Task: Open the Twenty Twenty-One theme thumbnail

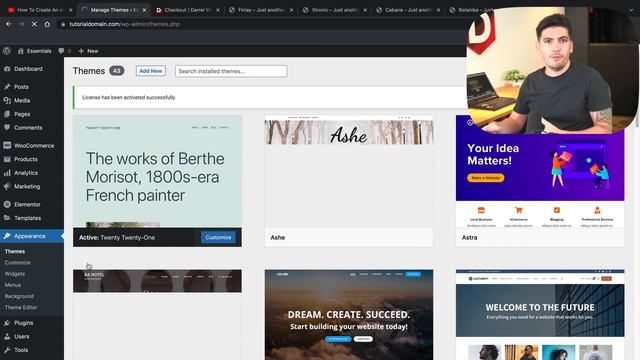Action: coord(157,171)
